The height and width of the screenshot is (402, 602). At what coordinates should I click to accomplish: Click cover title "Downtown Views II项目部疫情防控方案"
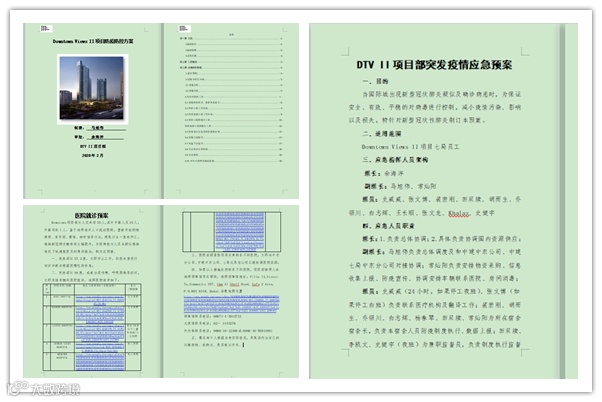(93, 41)
